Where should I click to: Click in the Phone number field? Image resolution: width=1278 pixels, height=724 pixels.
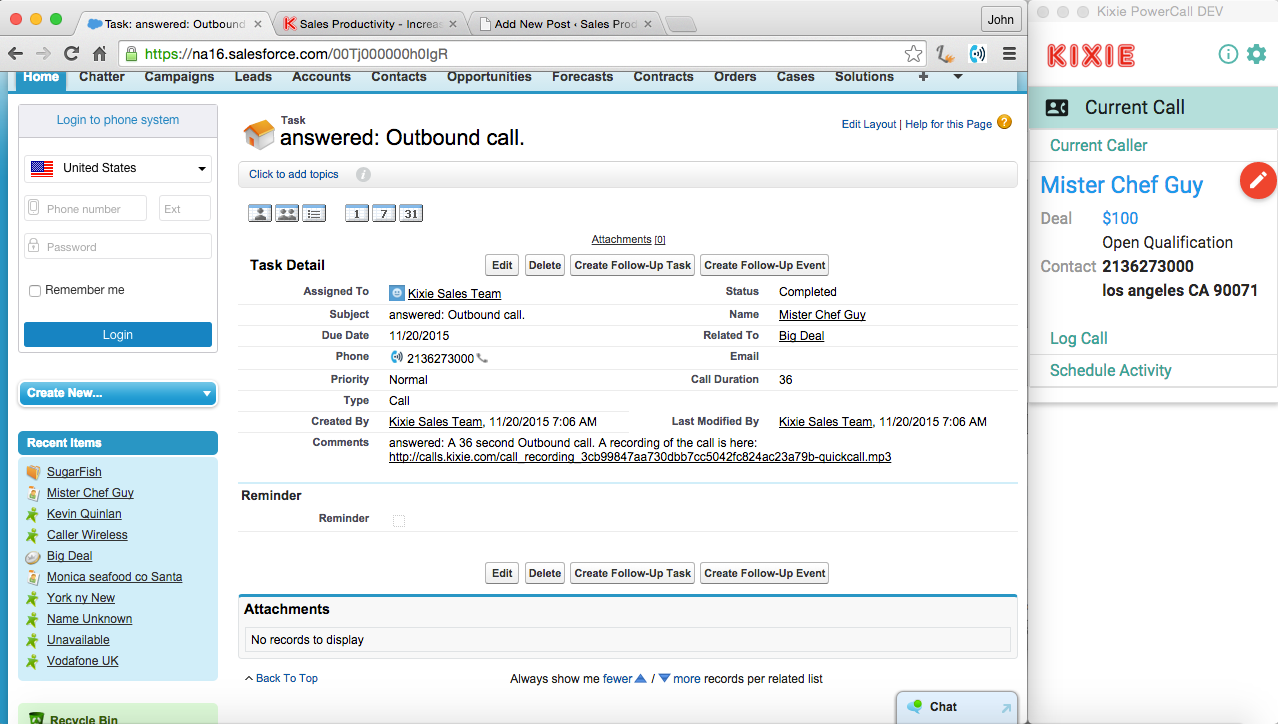click(85, 208)
